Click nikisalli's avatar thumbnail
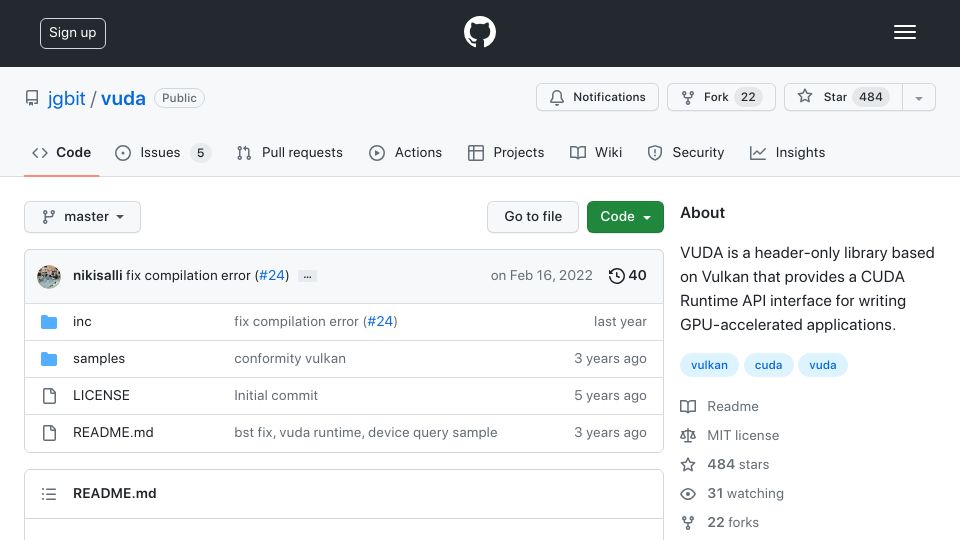 pyautogui.click(x=49, y=276)
